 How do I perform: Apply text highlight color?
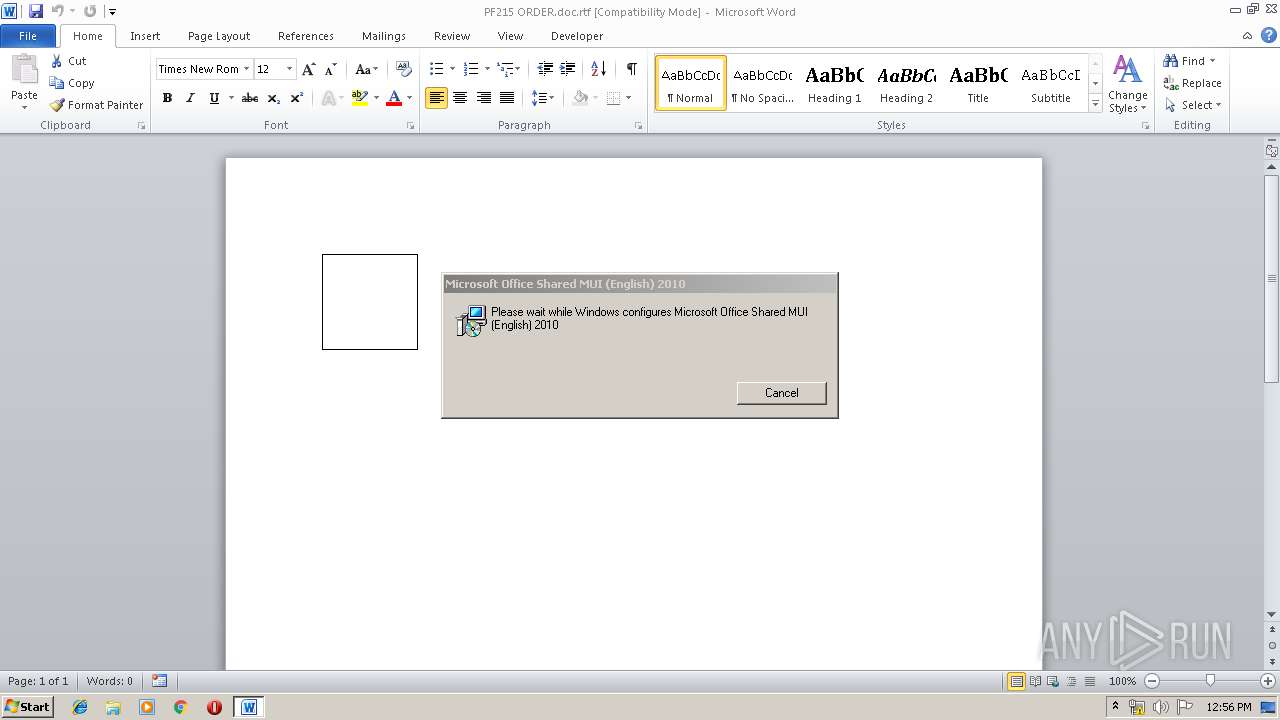click(x=360, y=98)
